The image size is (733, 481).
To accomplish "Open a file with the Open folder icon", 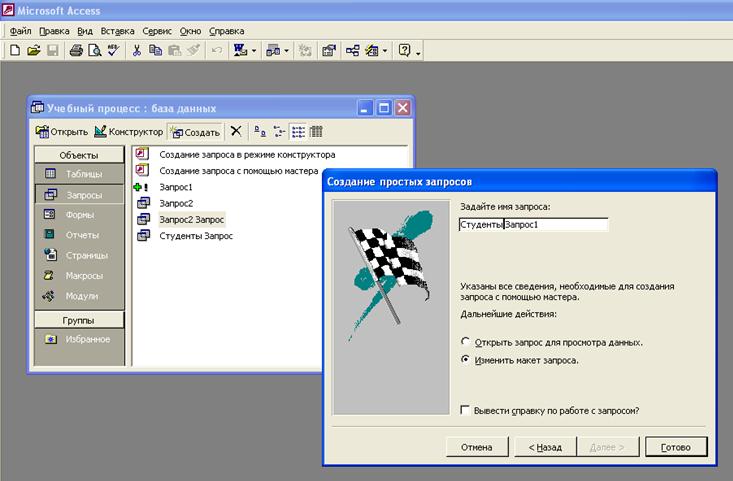I will coord(34,50).
